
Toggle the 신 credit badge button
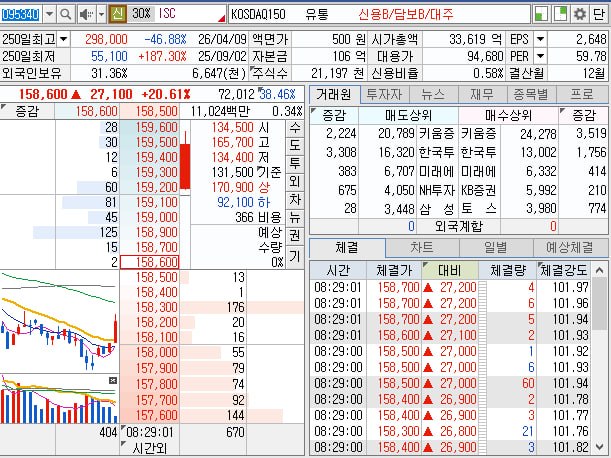click(x=117, y=14)
